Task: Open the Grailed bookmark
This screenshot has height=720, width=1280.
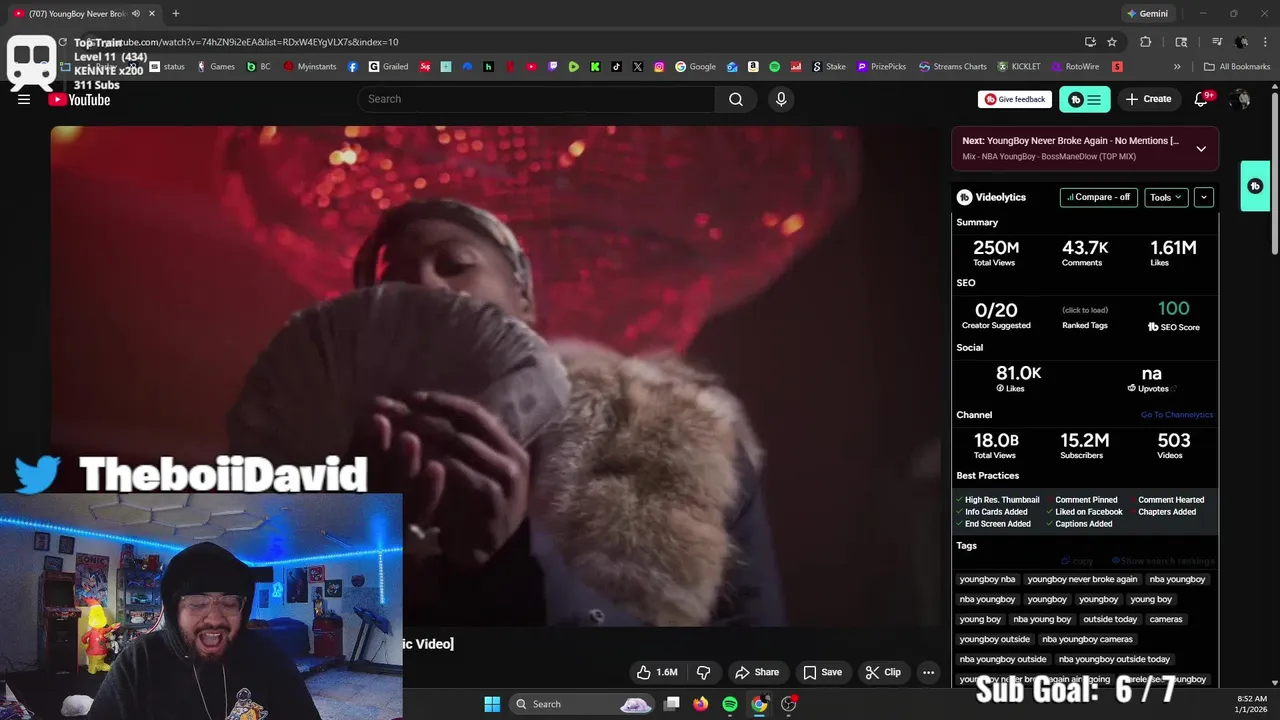Action: coord(389,67)
